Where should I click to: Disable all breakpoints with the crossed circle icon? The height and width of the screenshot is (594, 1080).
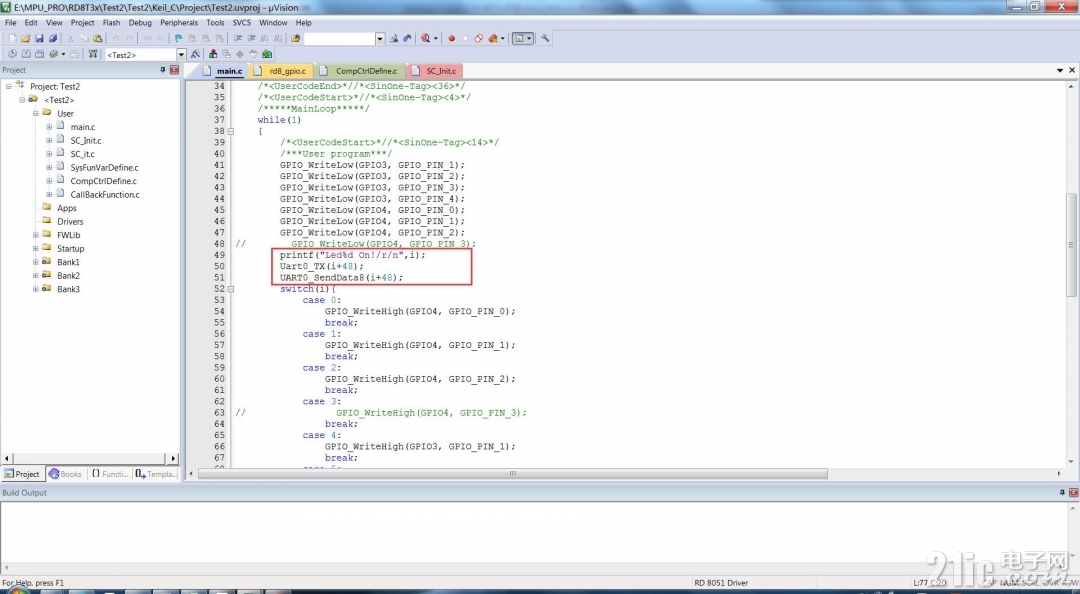479,39
